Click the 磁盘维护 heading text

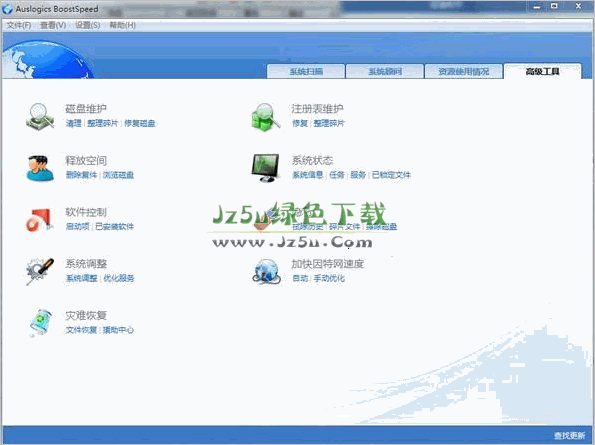coord(86,109)
